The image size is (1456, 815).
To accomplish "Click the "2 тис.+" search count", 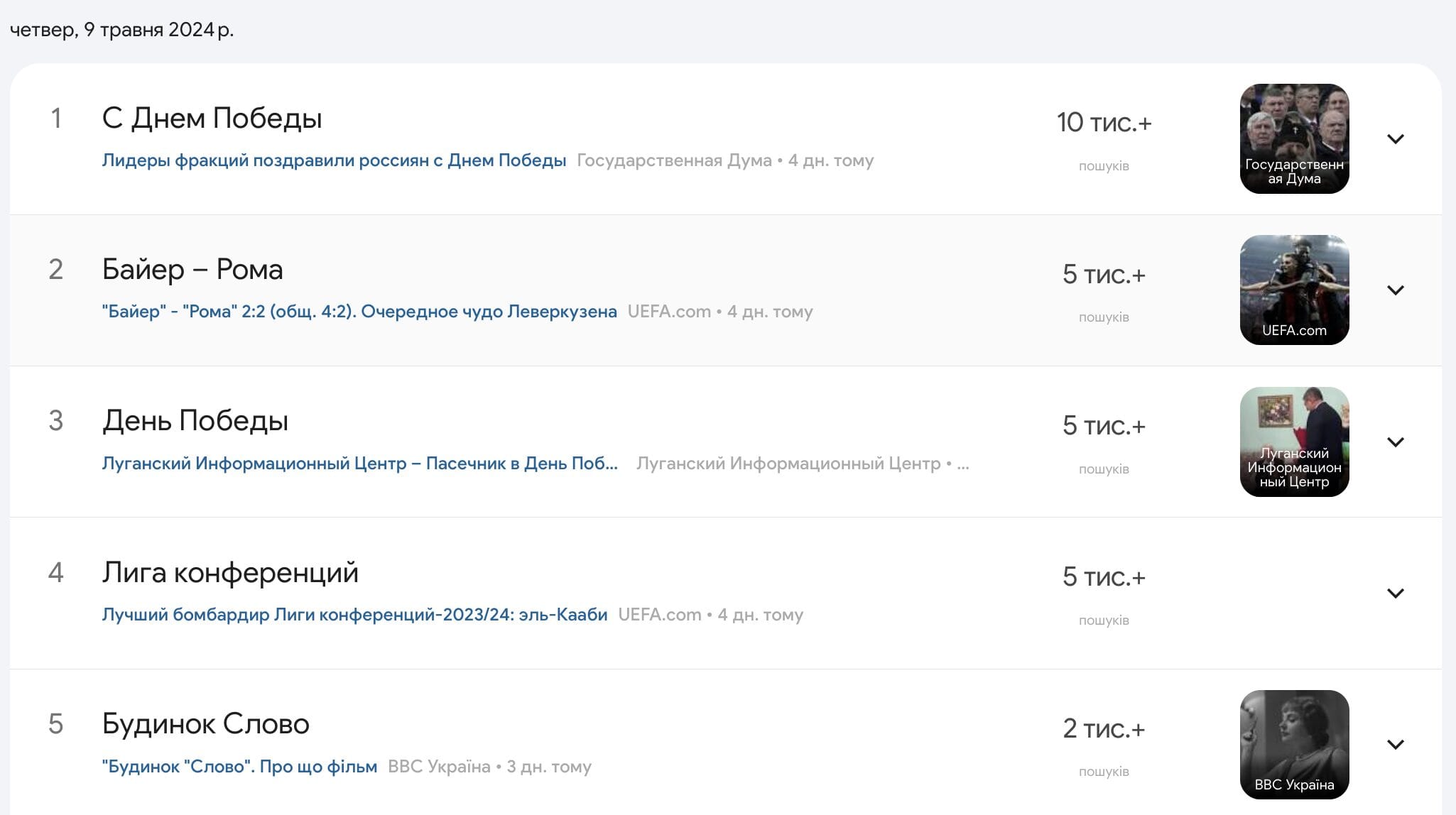I will coord(1104,729).
